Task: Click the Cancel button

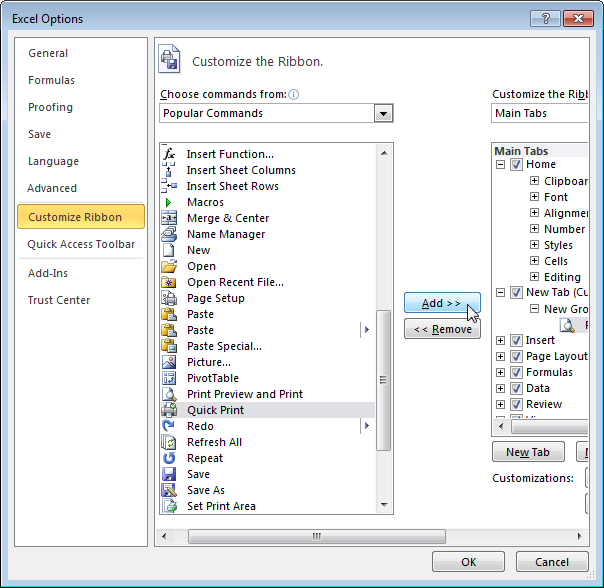Action: point(552,562)
